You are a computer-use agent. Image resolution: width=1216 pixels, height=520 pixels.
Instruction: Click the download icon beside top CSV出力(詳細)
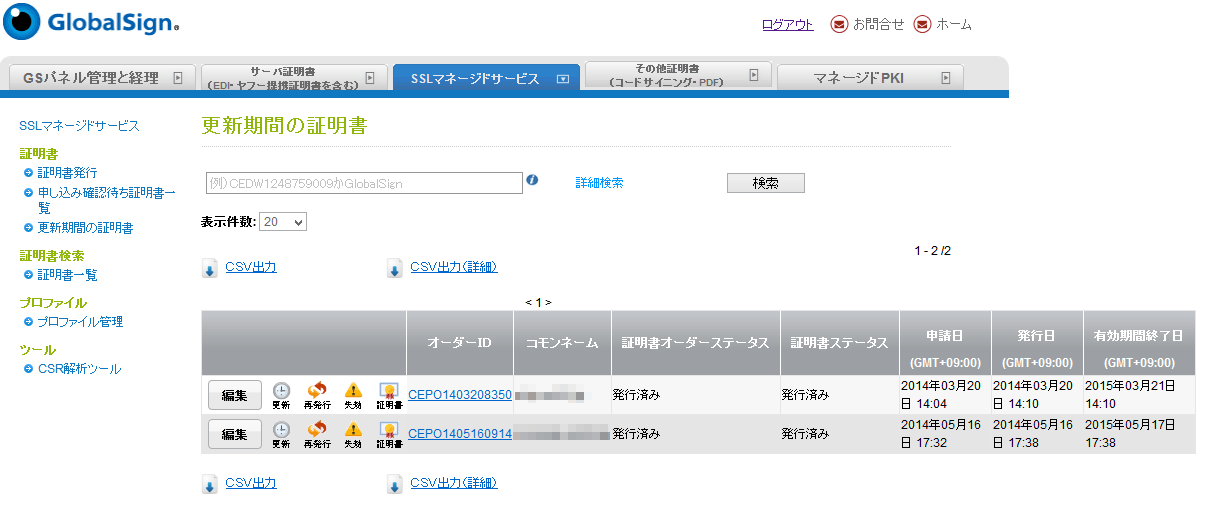coord(395,268)
